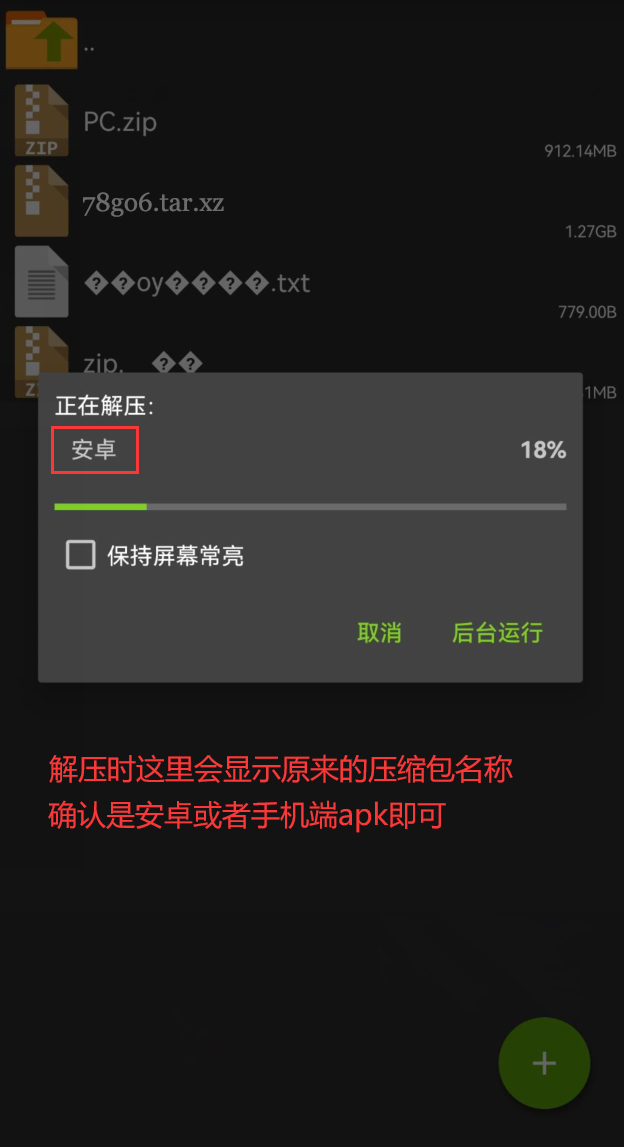Image resolution: width=624 pixels, height=1147 pixels.
Task: Tap the green plus floating button
Action: pos(544,1063)
